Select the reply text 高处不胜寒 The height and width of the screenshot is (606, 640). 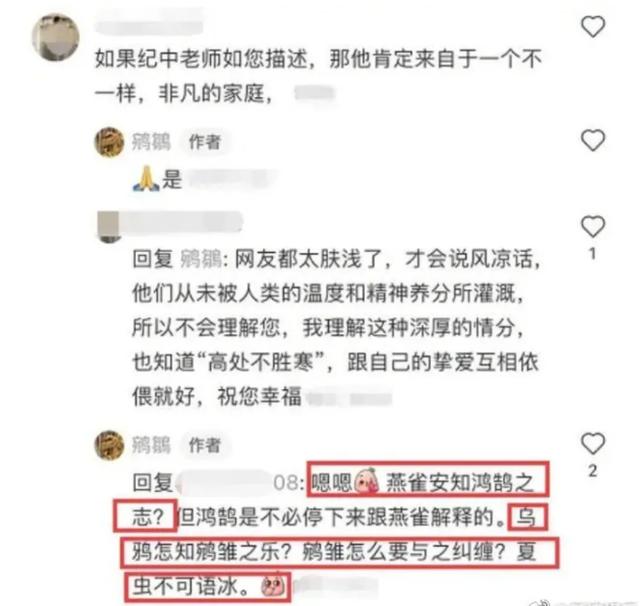(x=260, y=362)
